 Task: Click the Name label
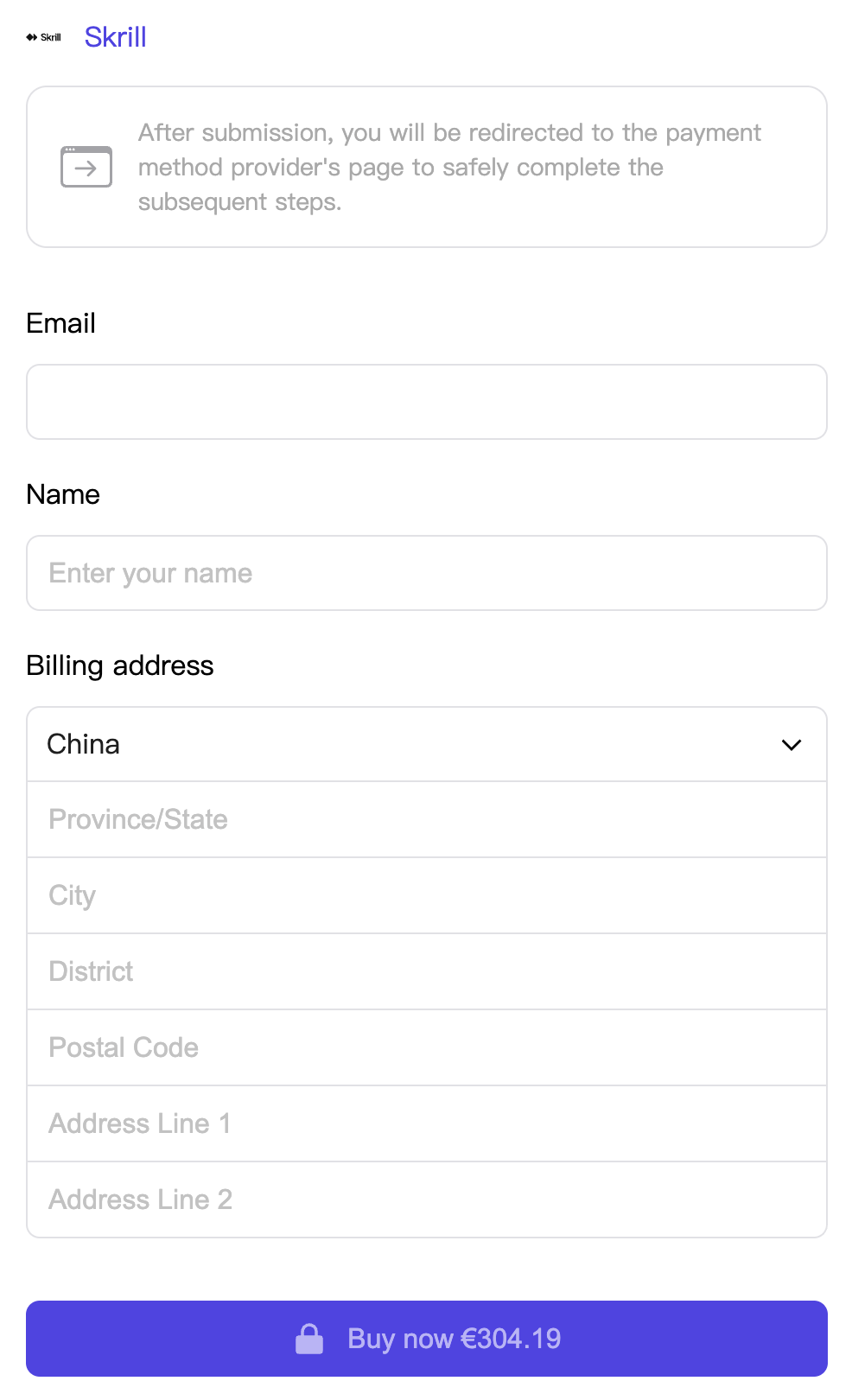(x=63, y=494)
